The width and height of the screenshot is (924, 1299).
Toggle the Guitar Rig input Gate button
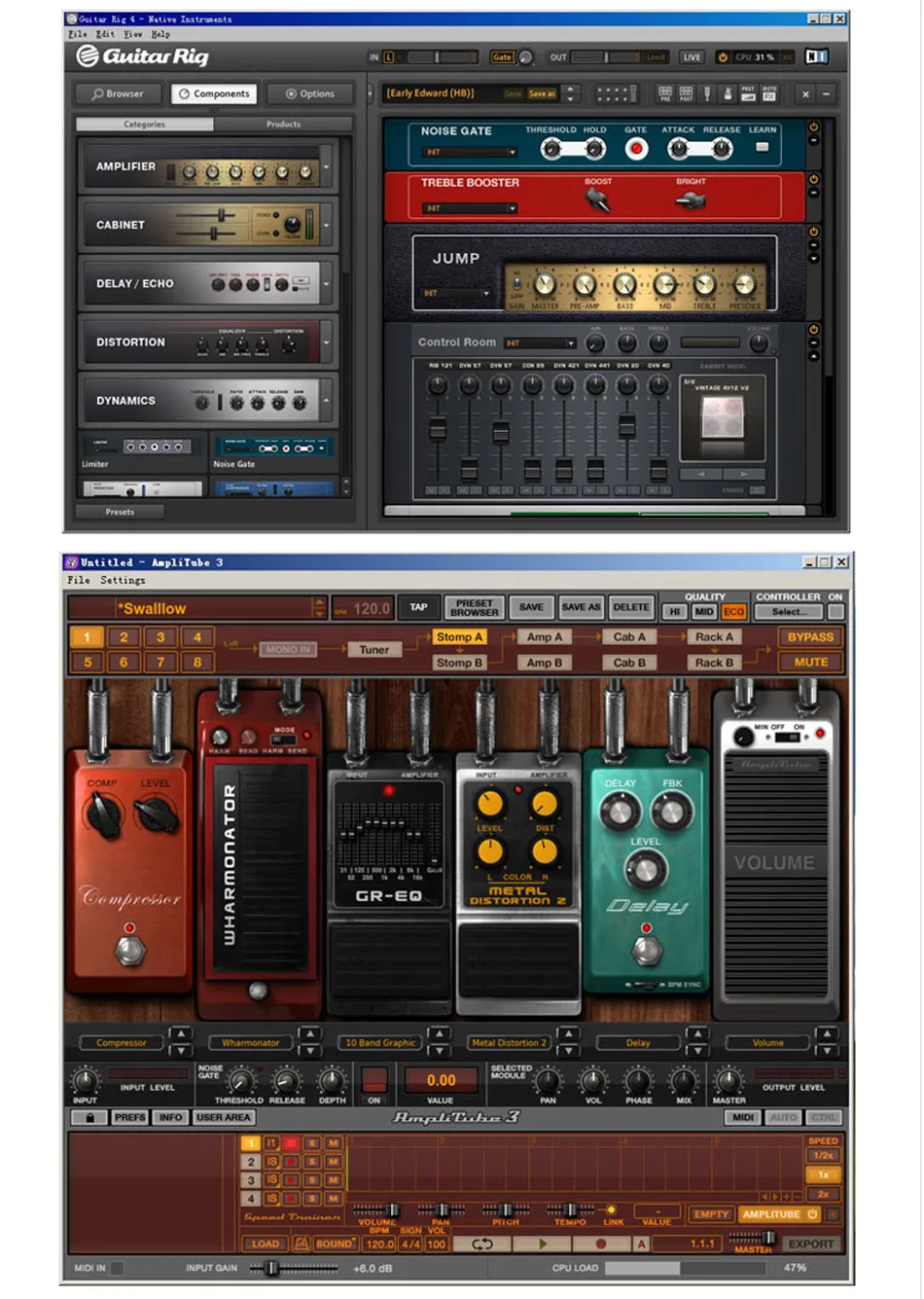tap(502, 57)
